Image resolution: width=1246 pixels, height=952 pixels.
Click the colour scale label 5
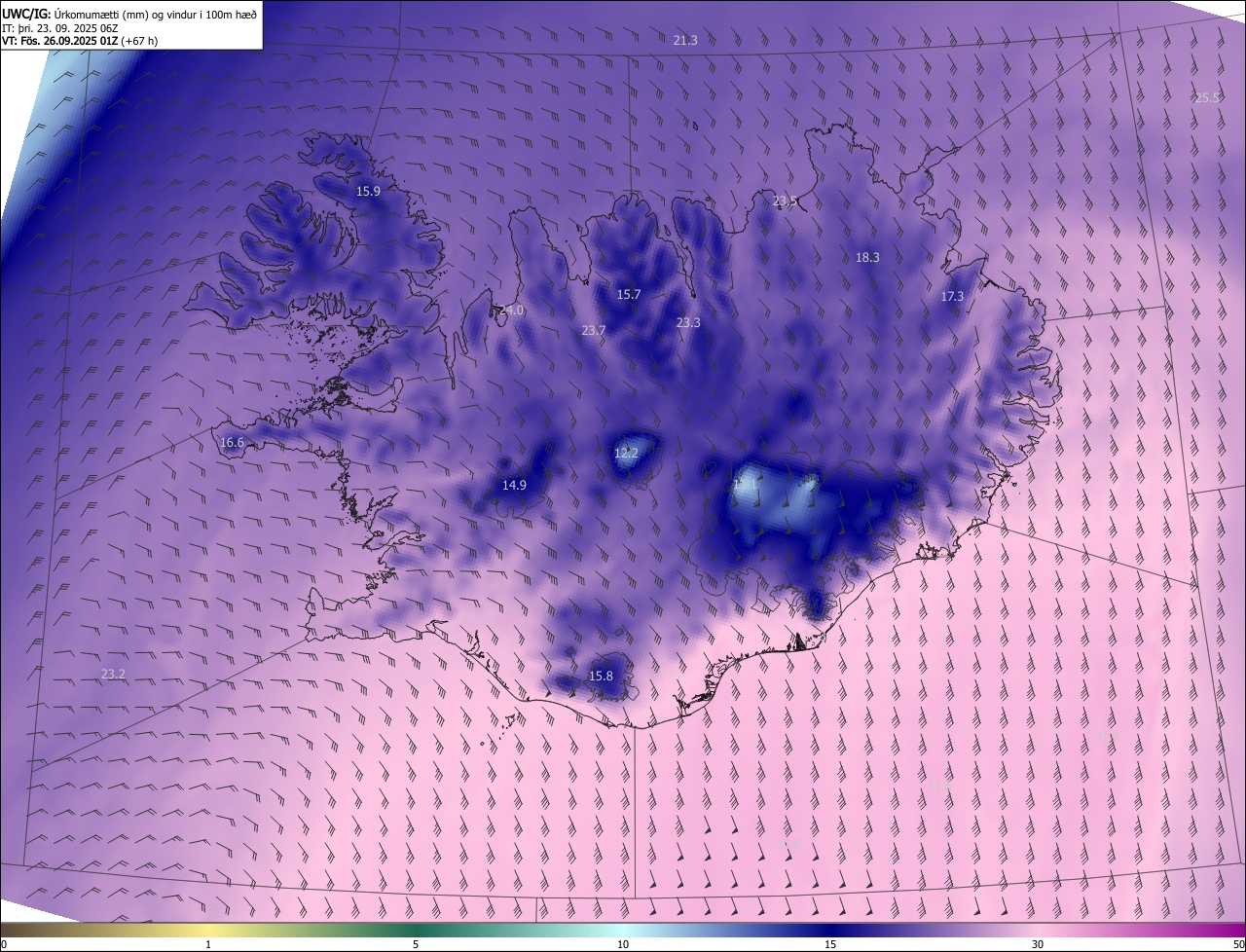point(416,944)
